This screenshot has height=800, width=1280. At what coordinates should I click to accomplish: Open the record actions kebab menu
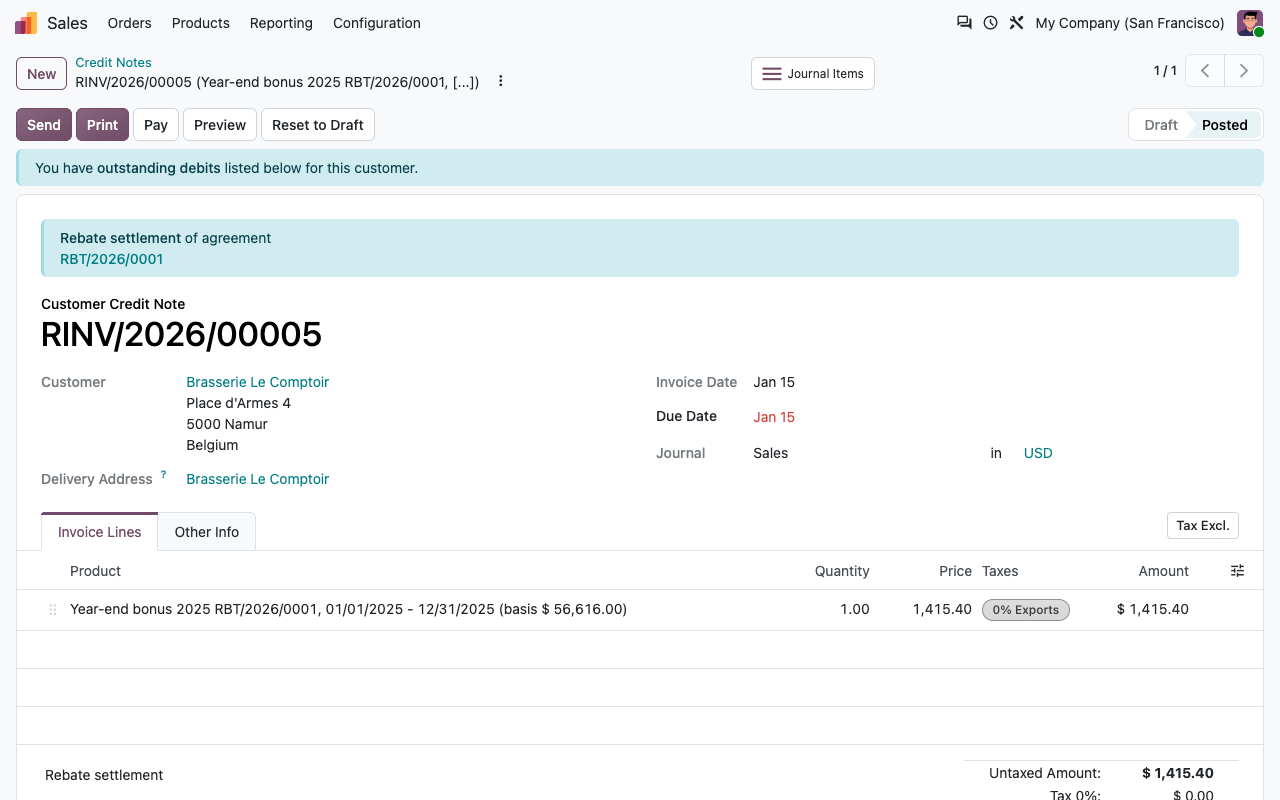click(x=501, y=81)
